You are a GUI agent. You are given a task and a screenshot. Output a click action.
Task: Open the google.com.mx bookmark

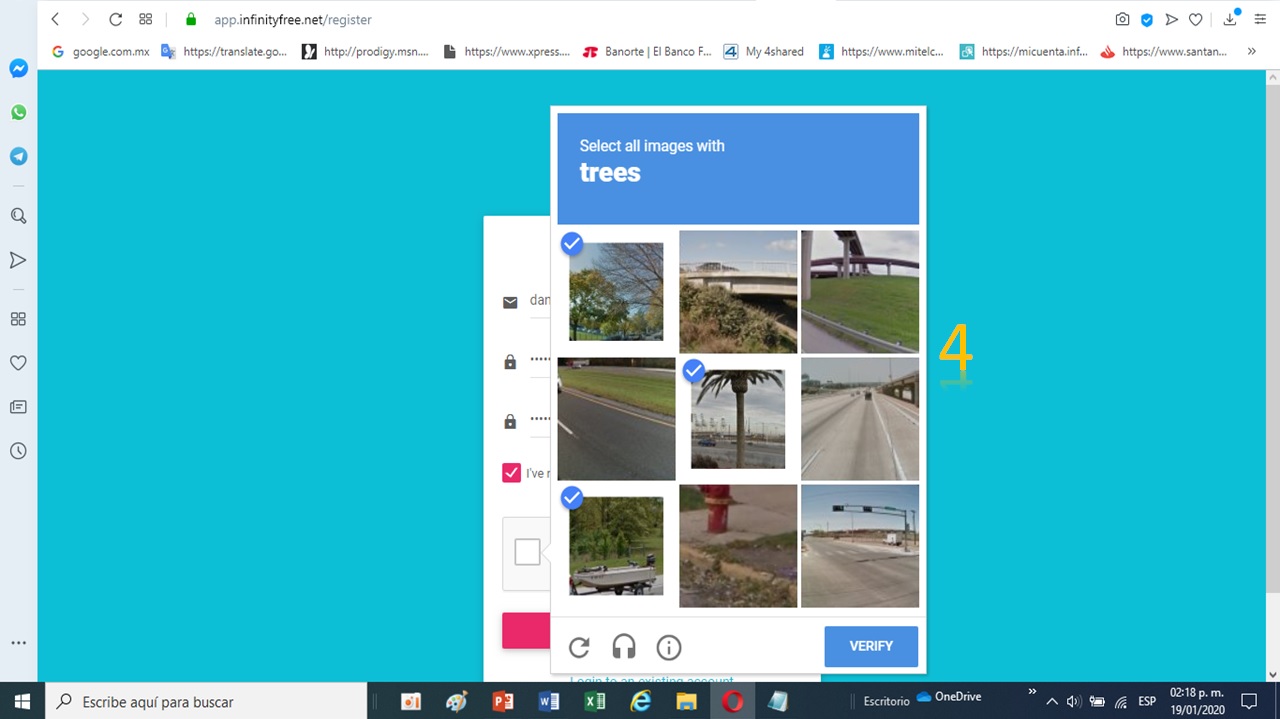coord(100,52)
